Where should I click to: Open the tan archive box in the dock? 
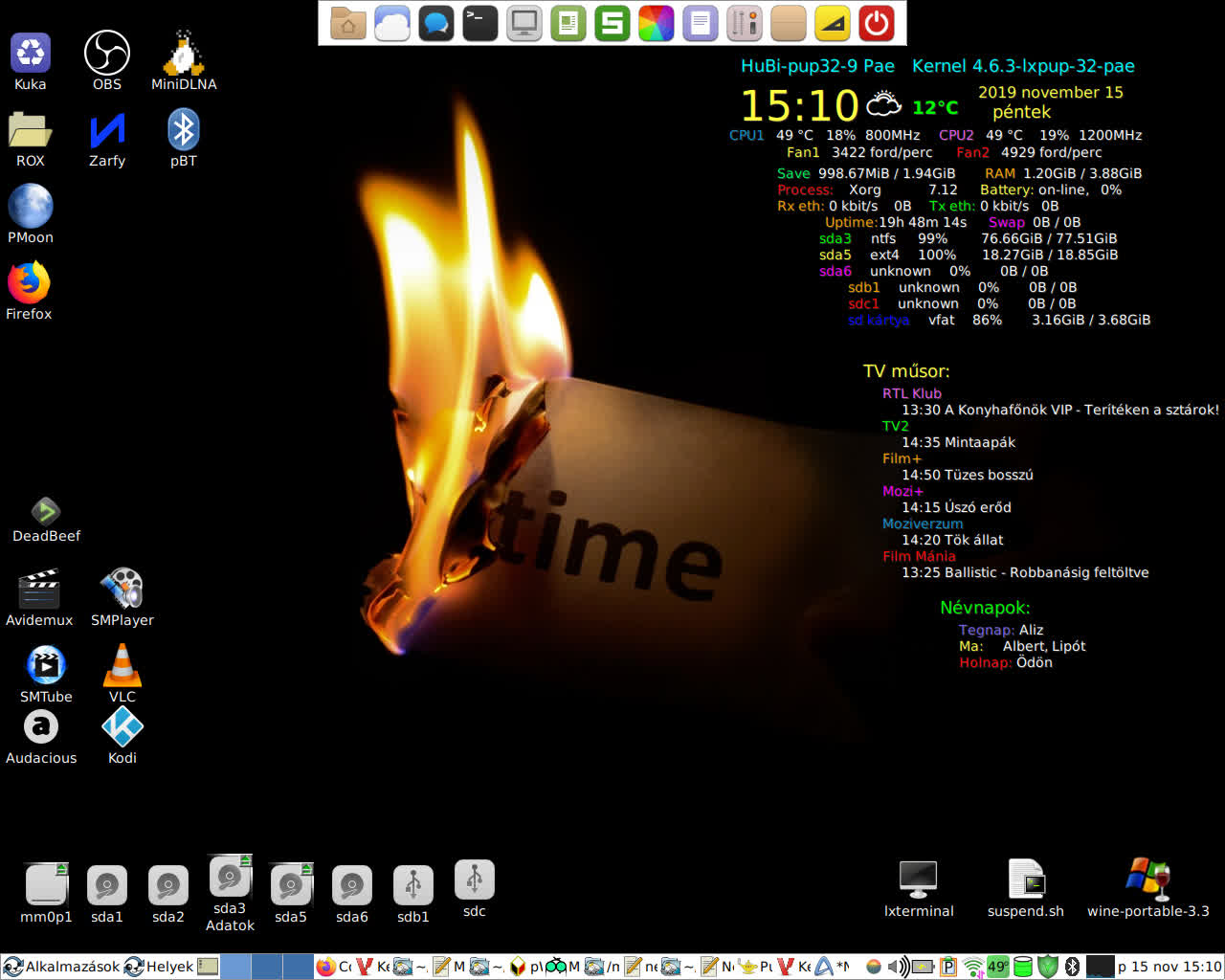click(789, 23)
